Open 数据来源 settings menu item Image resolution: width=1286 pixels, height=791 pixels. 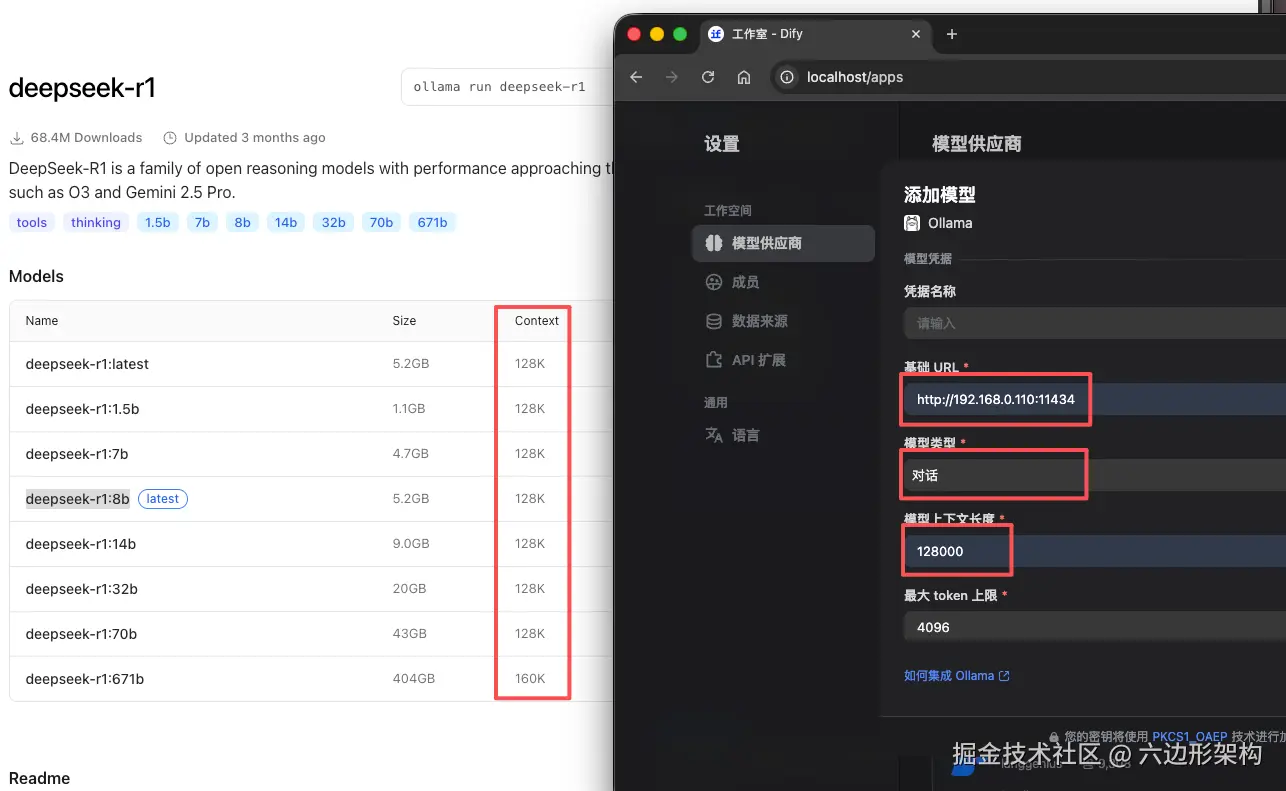click(783, 321)
